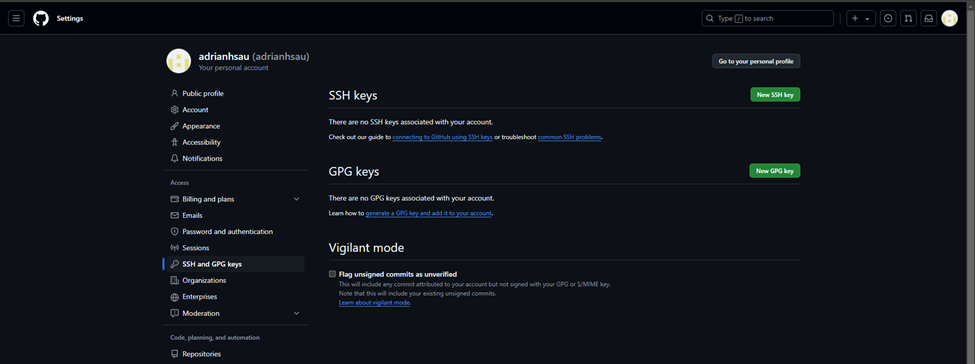The height and width of the screenshot is (364, 975).
Task: Click the shield icon beside Password and authentication
Action: point(175,231)
